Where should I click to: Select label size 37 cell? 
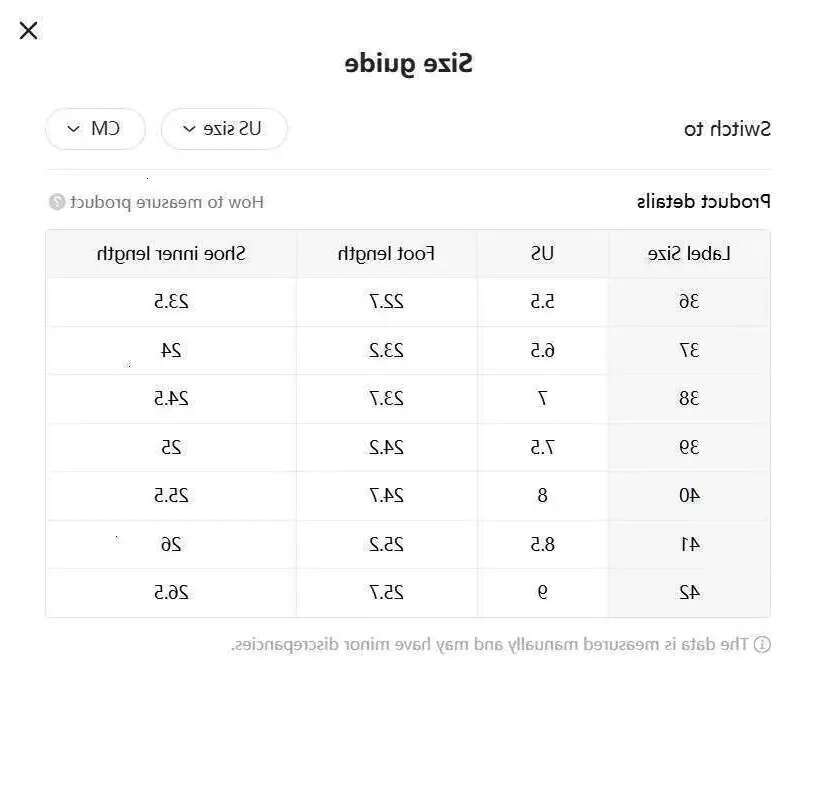pos(689,350)
